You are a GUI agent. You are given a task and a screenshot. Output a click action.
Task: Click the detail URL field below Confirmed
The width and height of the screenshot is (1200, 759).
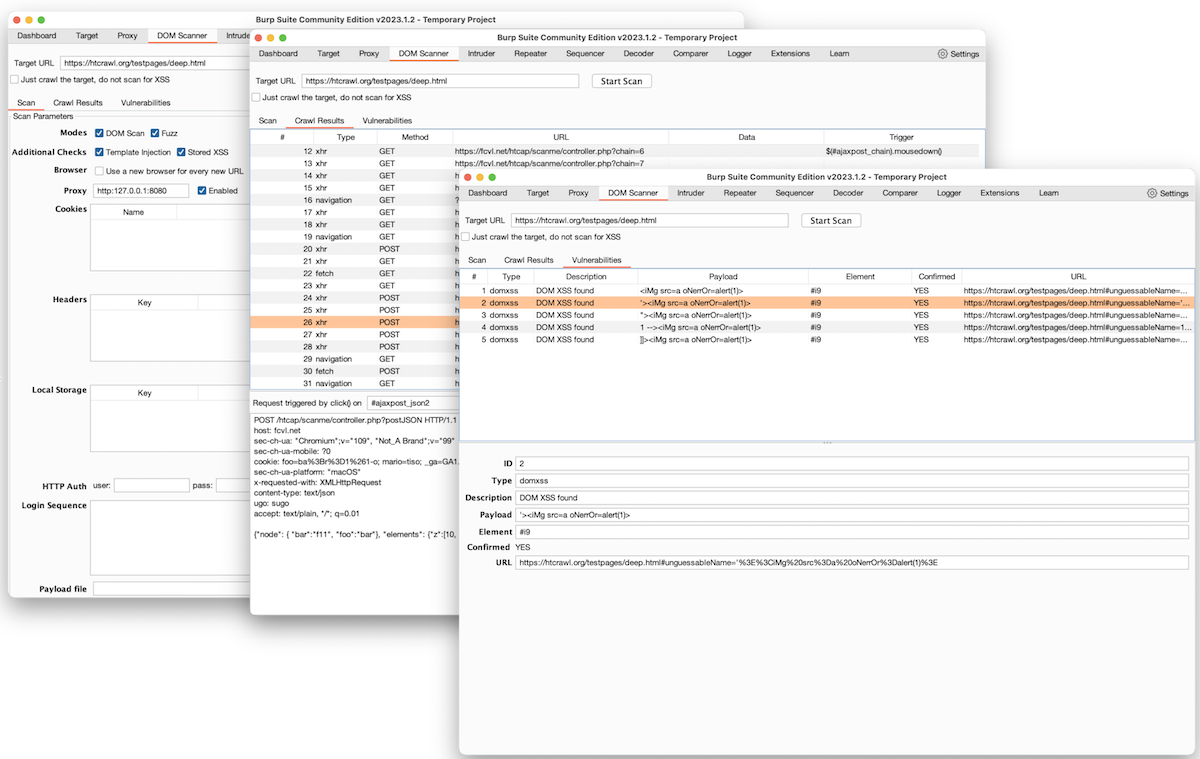(852, 563)
